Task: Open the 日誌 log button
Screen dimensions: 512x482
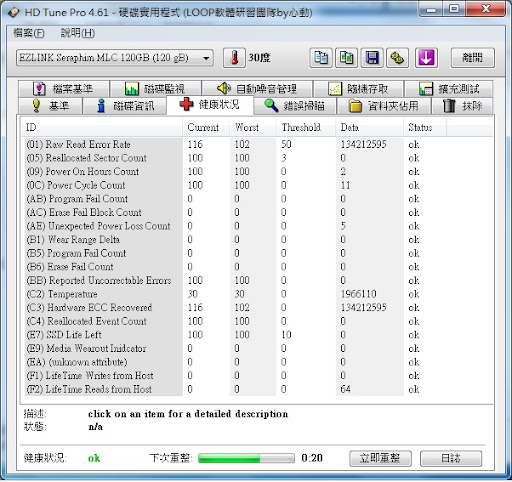Action: (451, 458)
